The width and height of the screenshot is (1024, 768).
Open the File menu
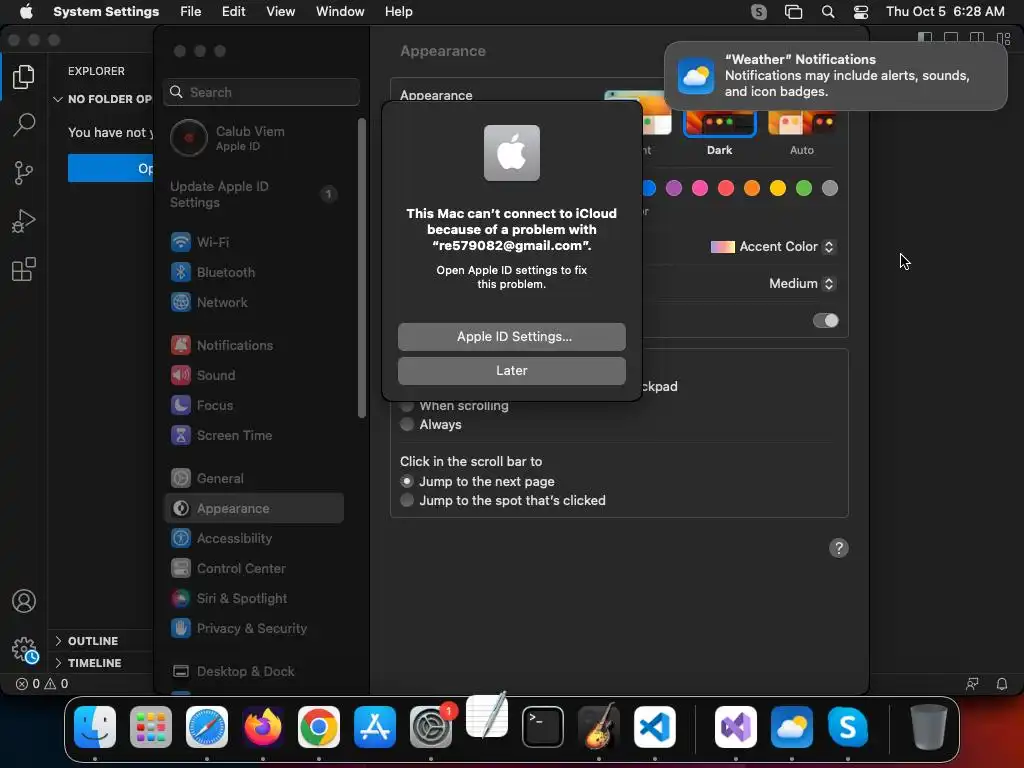[x=191, y=12]
